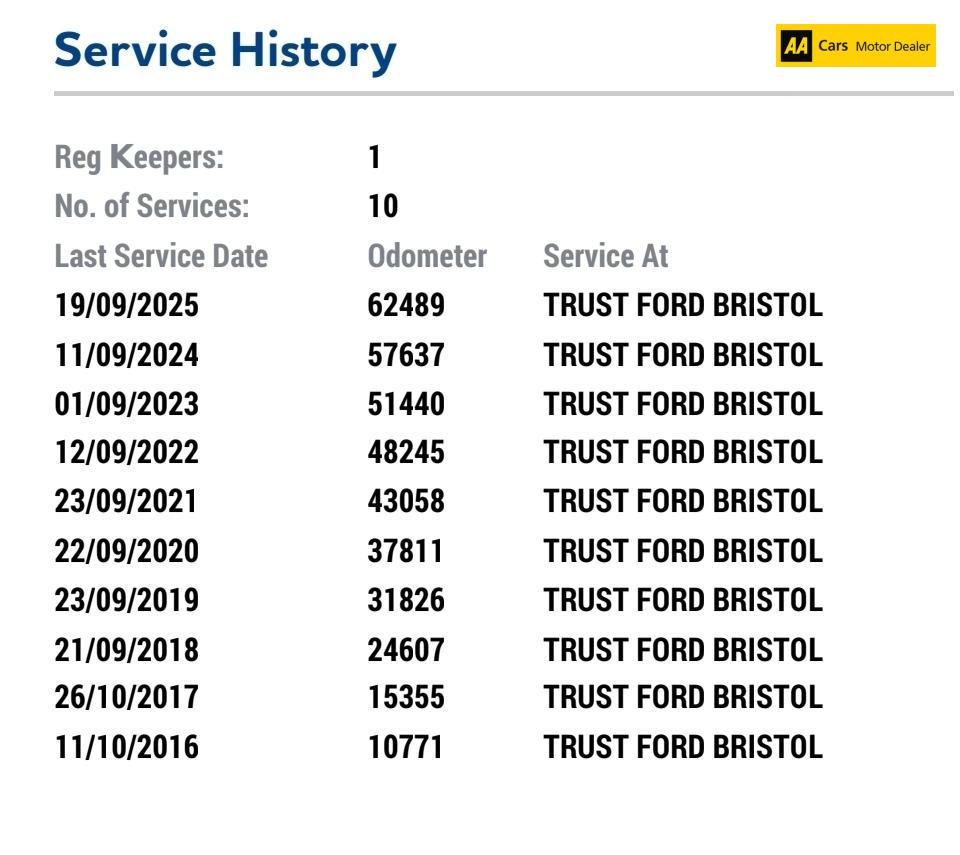
Task: Click the odometer value 24607
Action: click(405, 650)
